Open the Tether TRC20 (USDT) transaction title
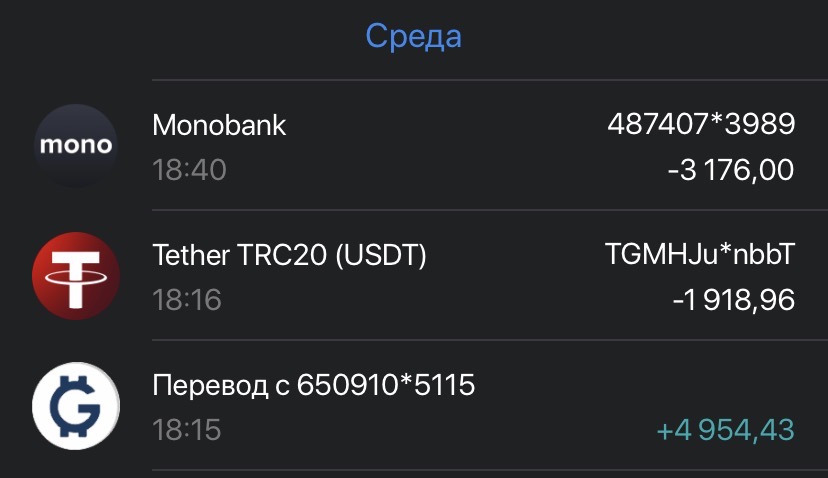Viewport: 828px width, 478px height. pos(289,255)
